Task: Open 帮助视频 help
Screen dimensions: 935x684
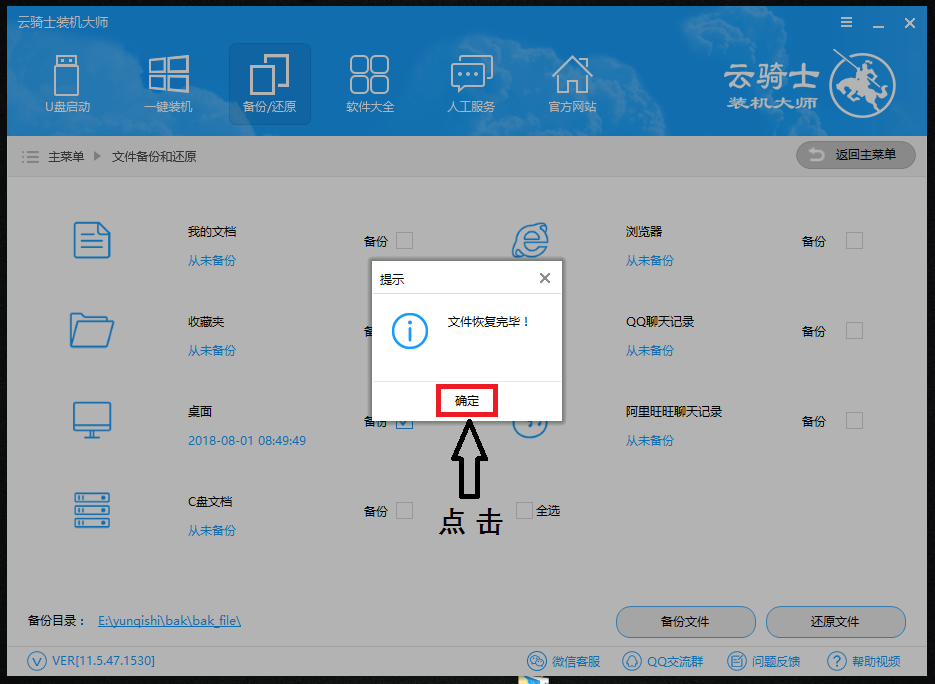Action: 864,661
